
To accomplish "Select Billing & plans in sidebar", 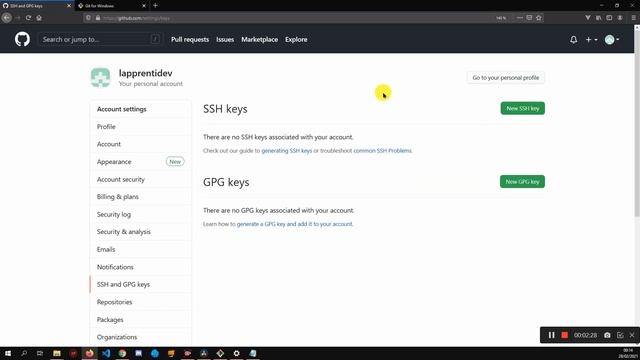I will [141, 197].
